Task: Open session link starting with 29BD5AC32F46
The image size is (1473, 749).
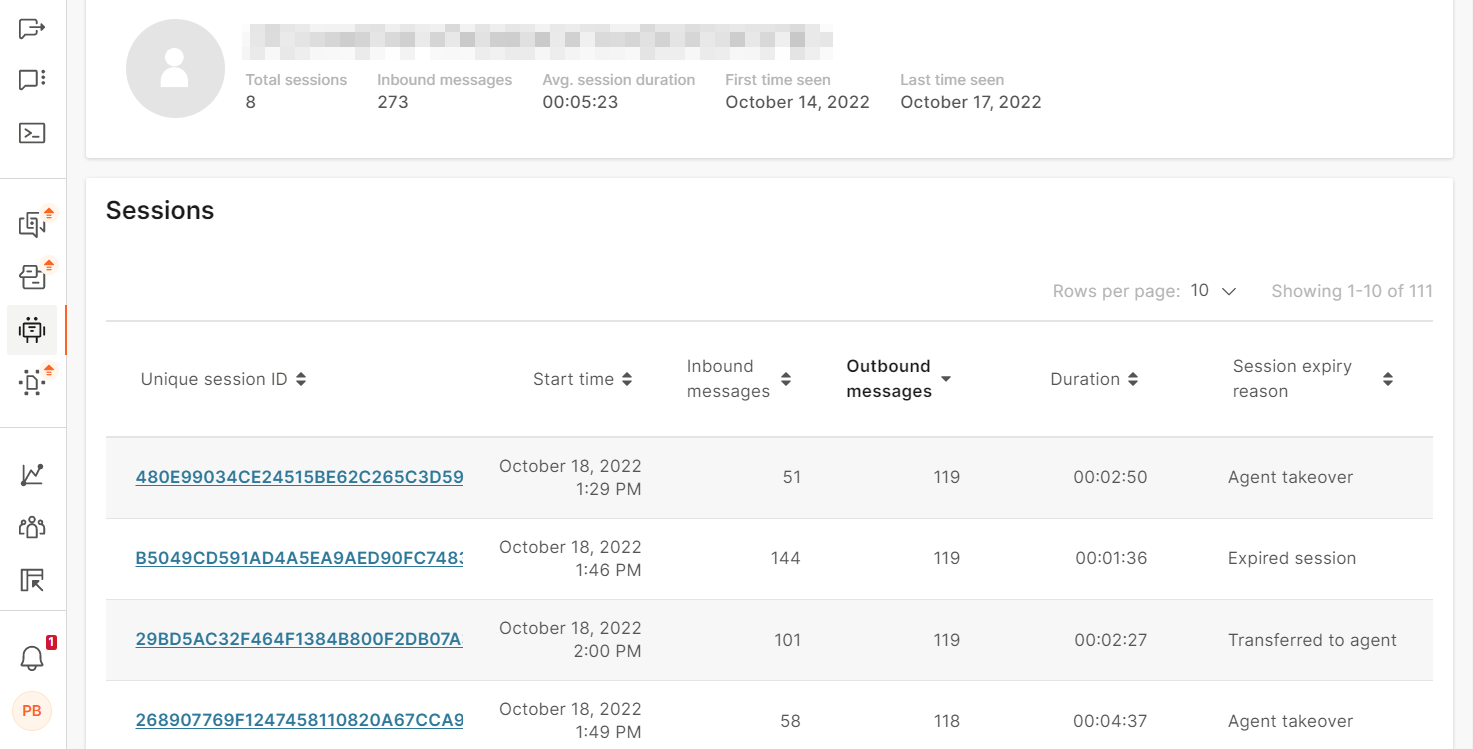Action: [x=299, y=640]
